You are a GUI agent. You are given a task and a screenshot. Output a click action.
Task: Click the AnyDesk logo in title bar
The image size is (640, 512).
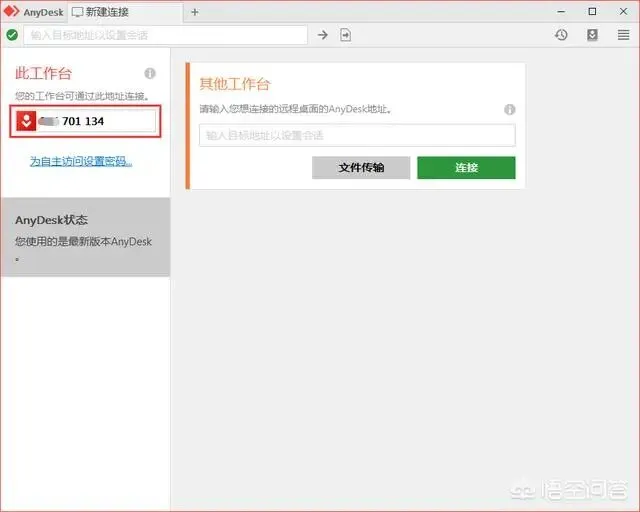pos(11,11)
